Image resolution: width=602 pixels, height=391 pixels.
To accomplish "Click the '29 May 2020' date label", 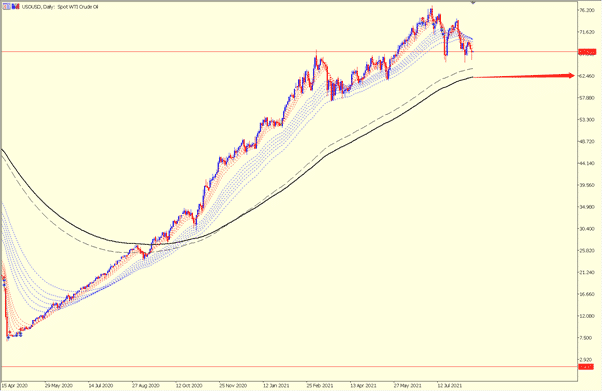I will (x=58, y=385).
